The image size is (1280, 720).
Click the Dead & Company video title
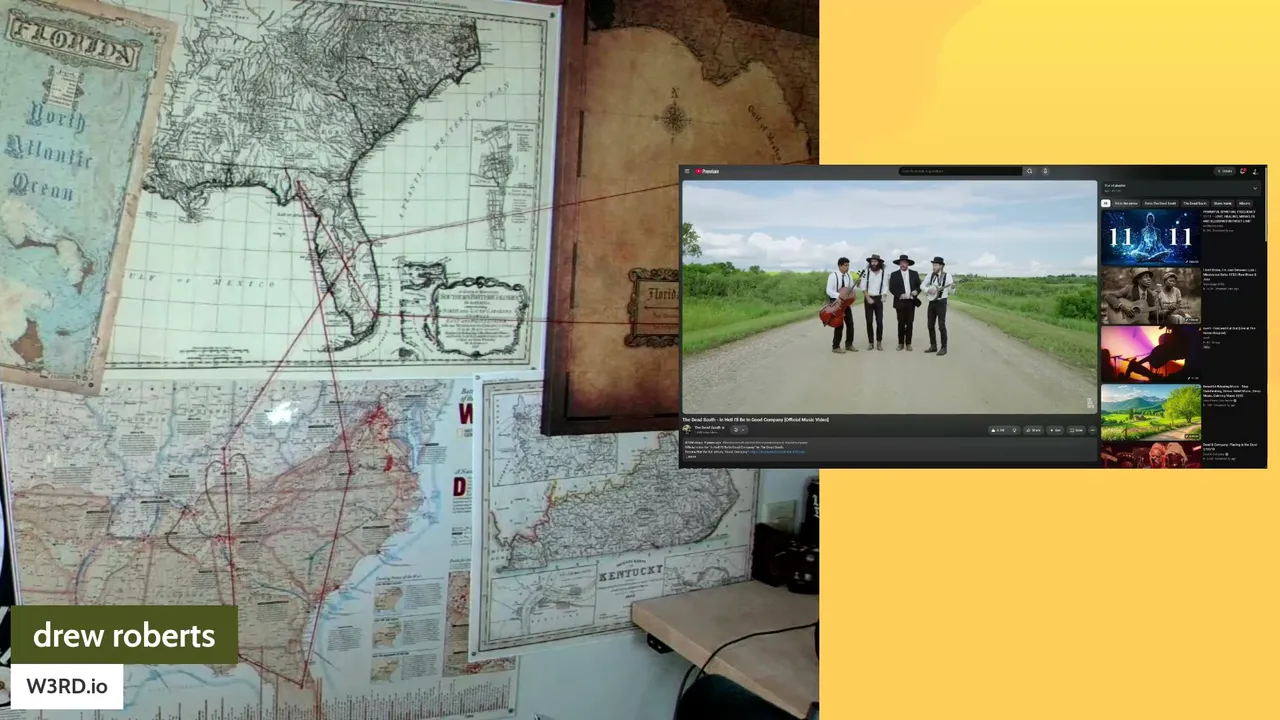tap(1230, 447)
